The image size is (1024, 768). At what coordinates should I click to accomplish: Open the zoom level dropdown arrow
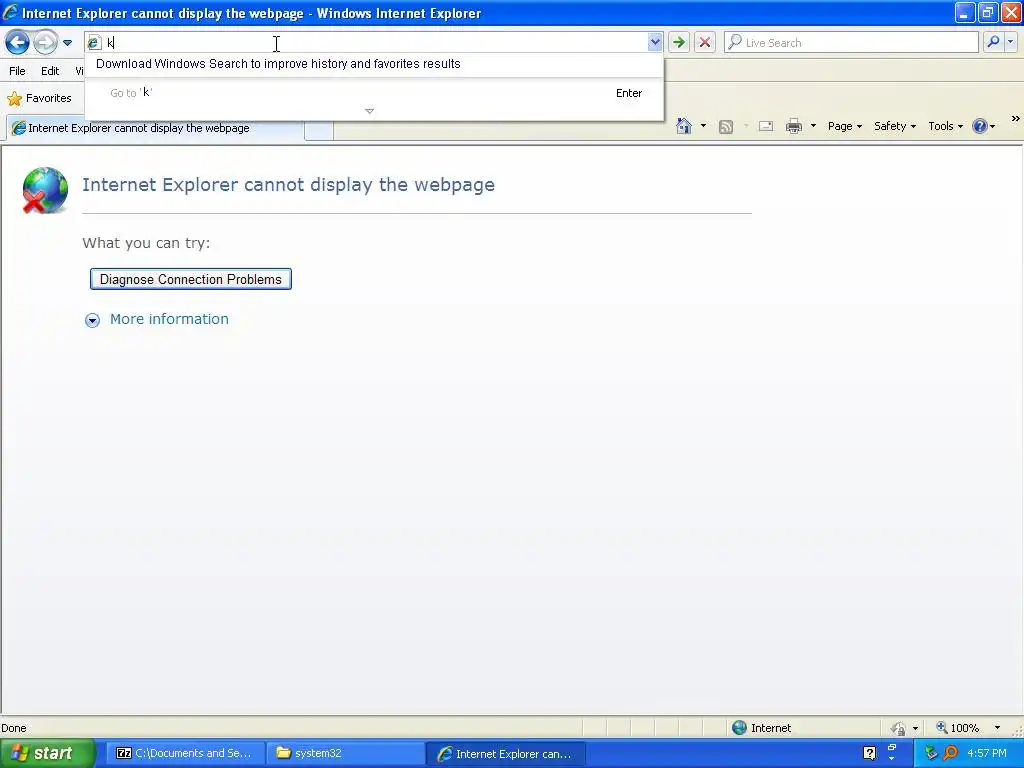[x=997, y=728]
